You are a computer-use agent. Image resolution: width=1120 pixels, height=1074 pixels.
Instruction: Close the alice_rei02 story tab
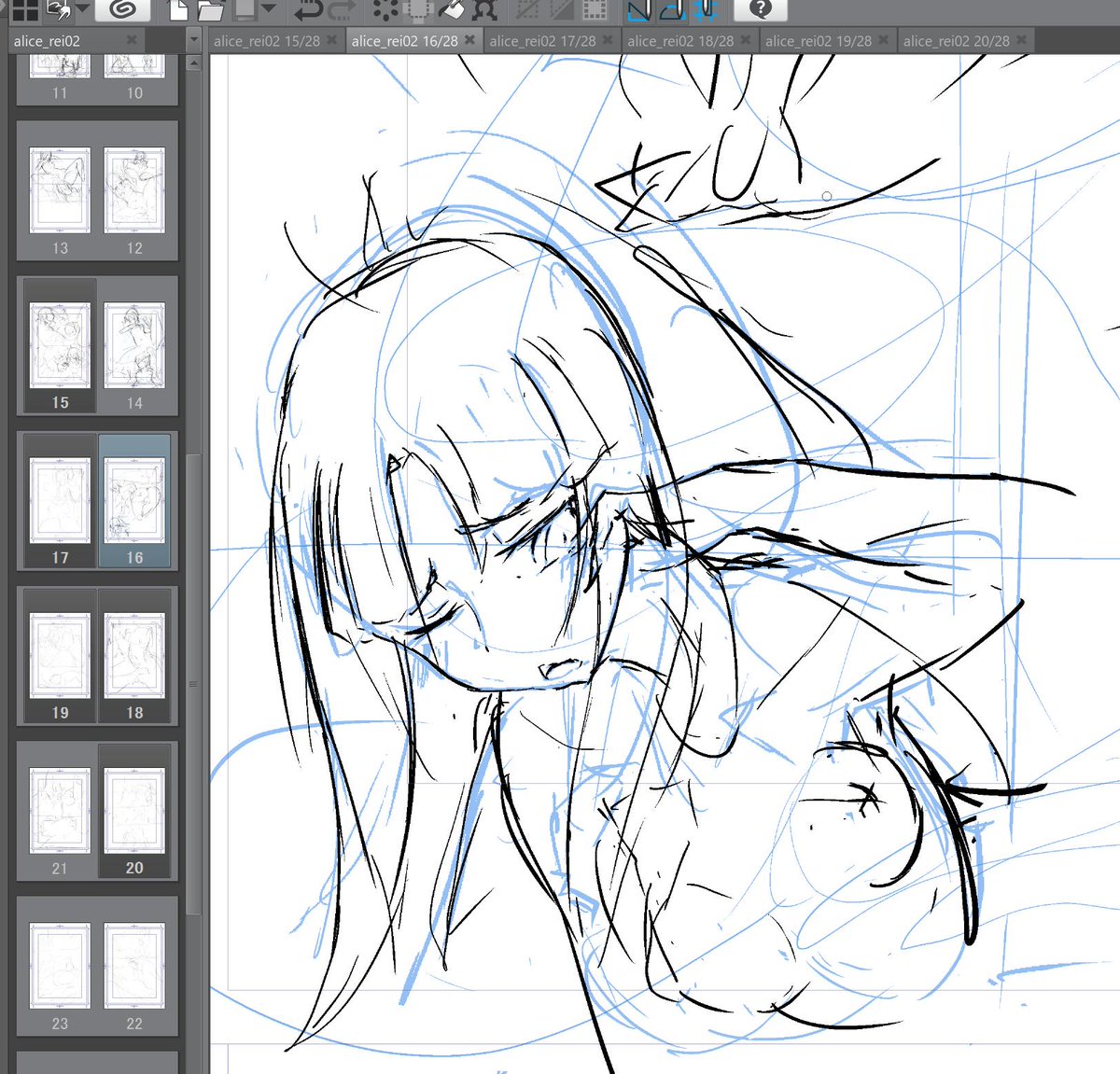click(132, 40)
